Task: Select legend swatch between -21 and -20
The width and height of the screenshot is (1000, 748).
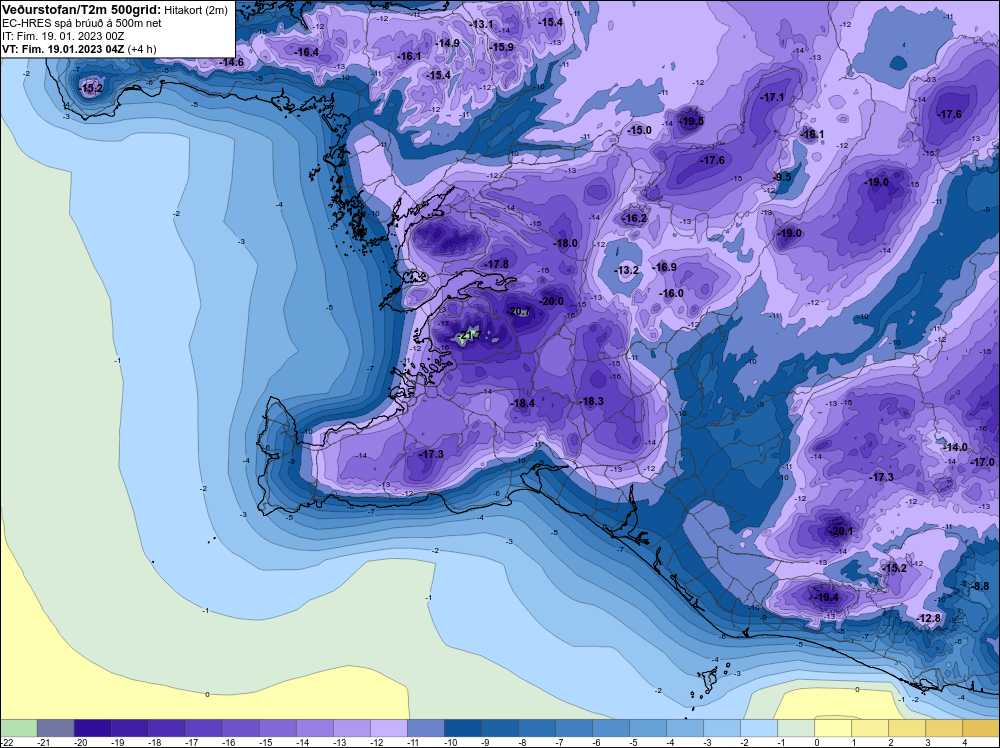Action: pyautogui.click(x=55, y=728)
